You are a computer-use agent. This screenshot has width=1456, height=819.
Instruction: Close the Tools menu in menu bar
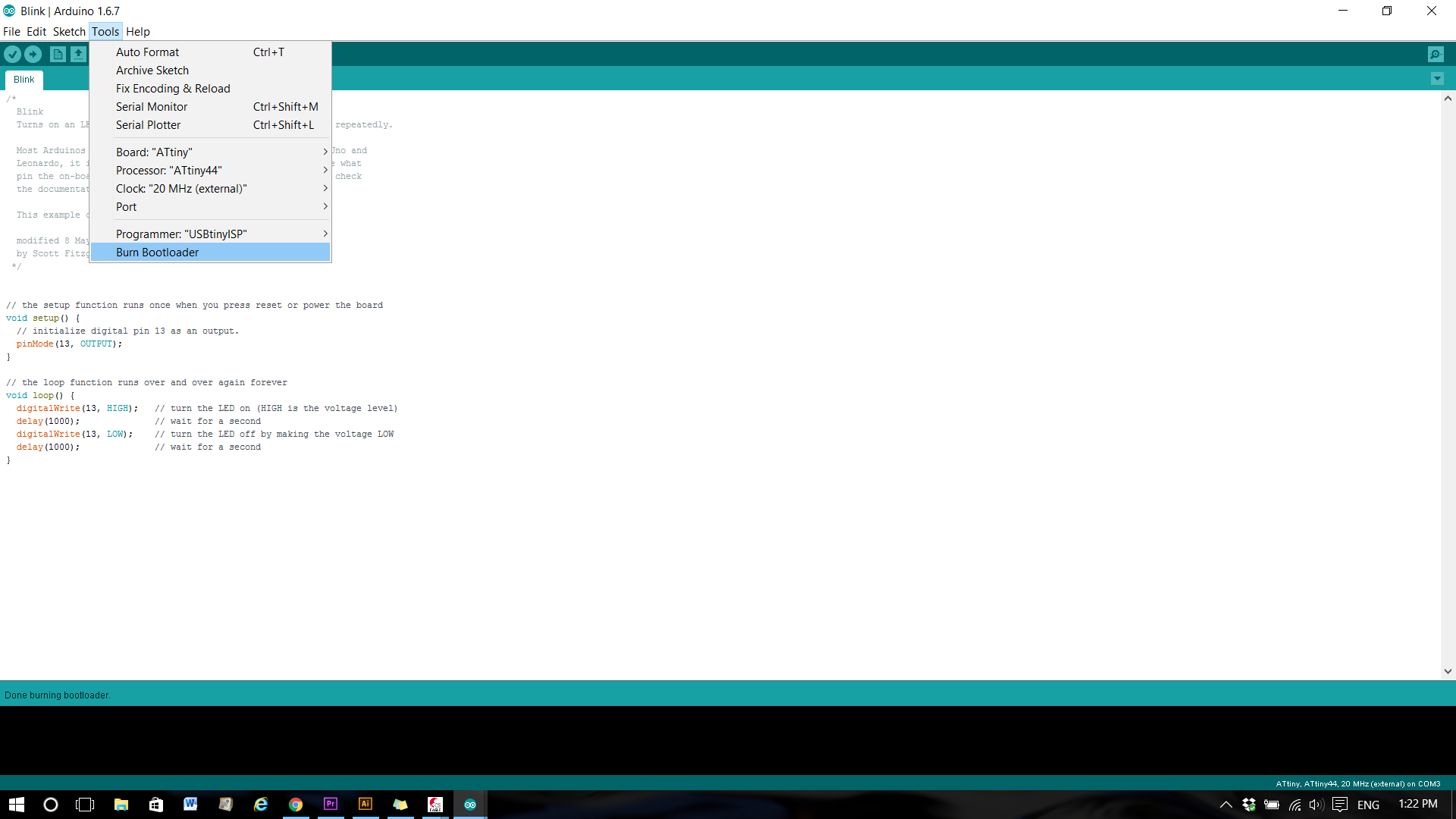[x=105, y=32]
